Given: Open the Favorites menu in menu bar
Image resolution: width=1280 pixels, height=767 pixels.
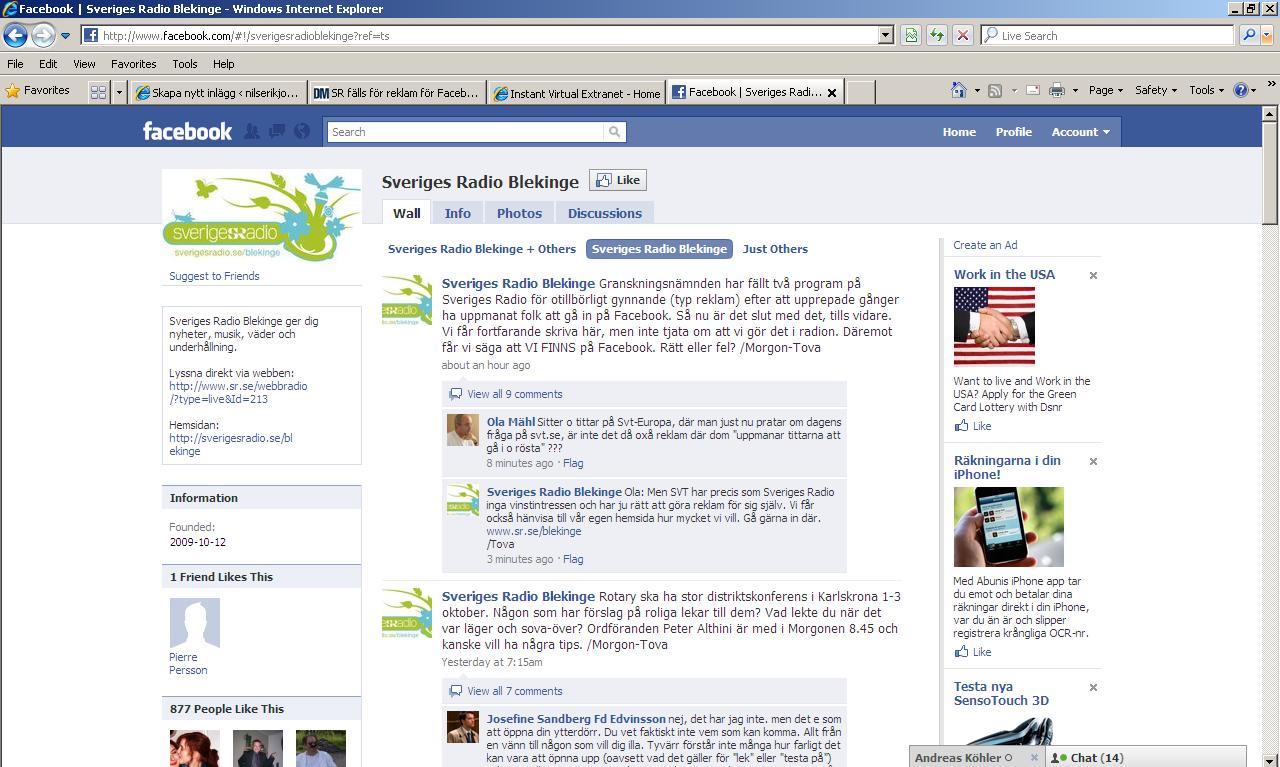Looking at the screenshot, I should pyautogui.click(x=133, y=63).
